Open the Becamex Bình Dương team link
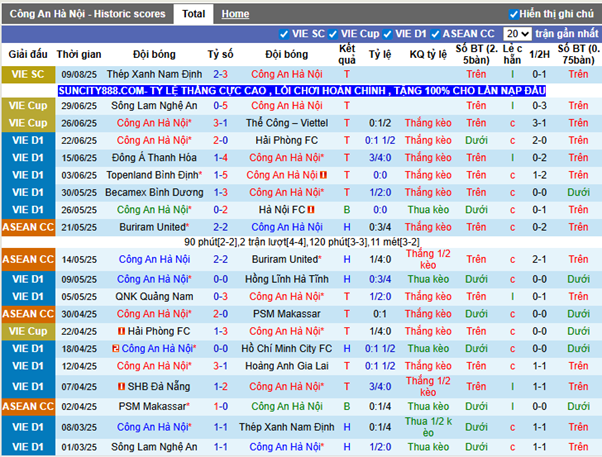 [154, 192]
